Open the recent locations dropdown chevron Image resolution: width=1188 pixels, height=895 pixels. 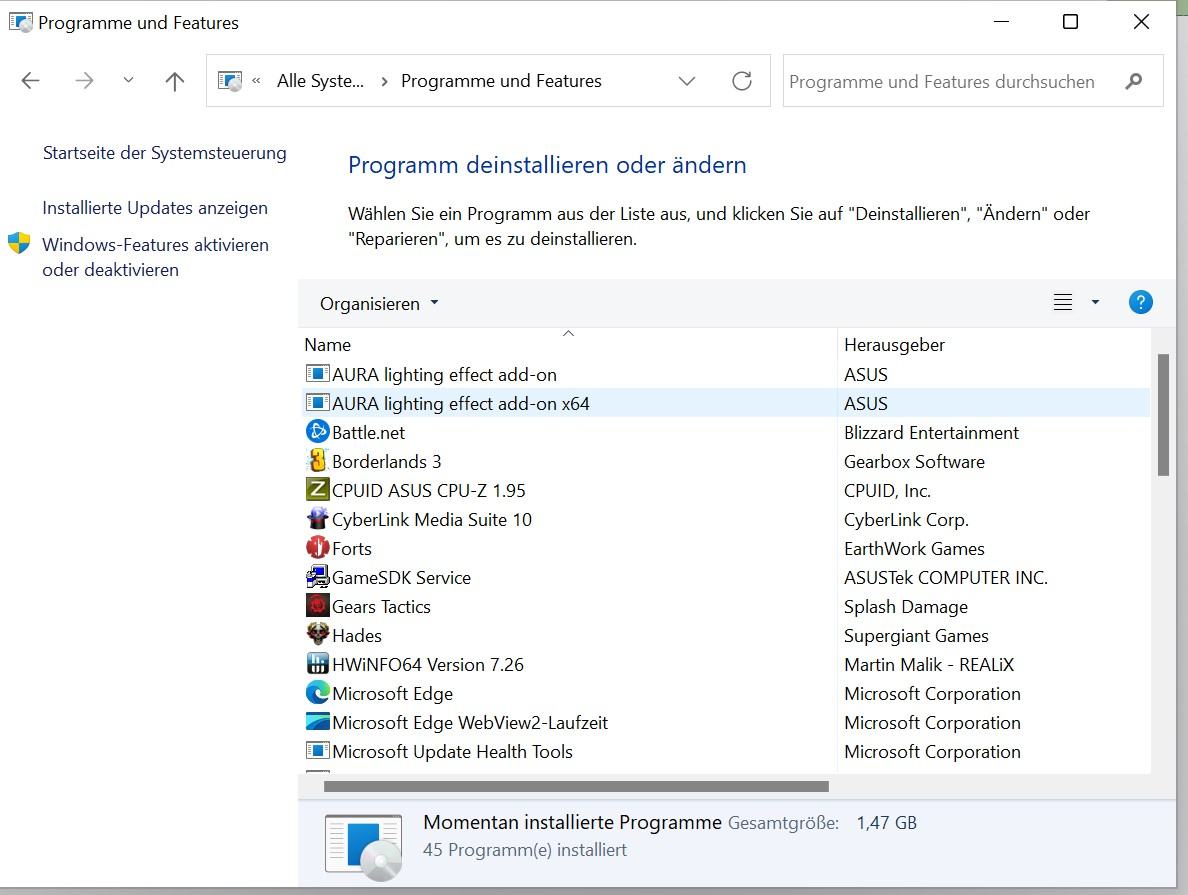point(128,80)
